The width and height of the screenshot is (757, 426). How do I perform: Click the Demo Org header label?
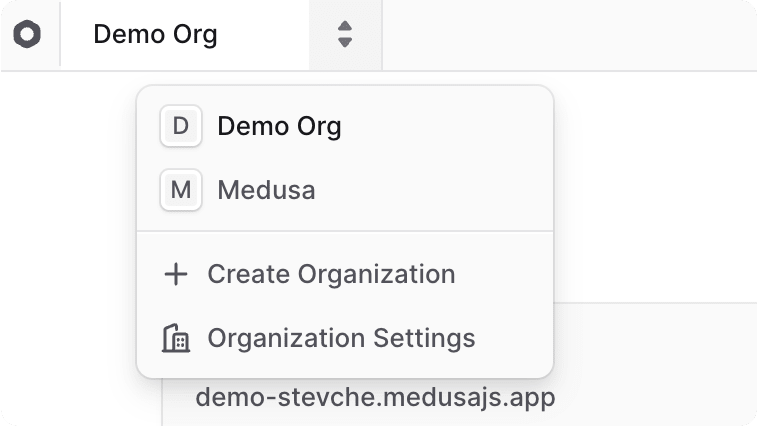pos(155,34)
